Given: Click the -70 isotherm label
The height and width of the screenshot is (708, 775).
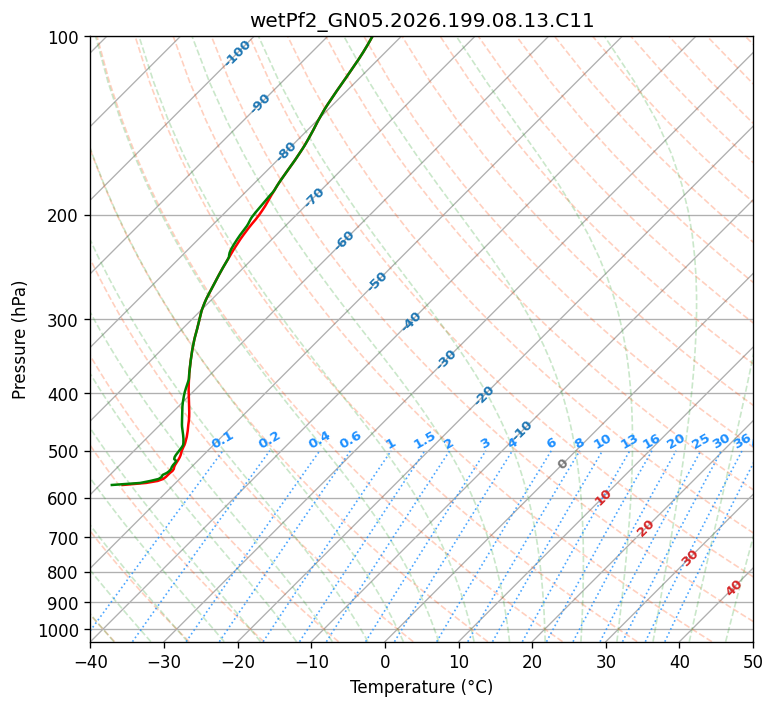Looking at the screenshot, I should pos(314,196).
